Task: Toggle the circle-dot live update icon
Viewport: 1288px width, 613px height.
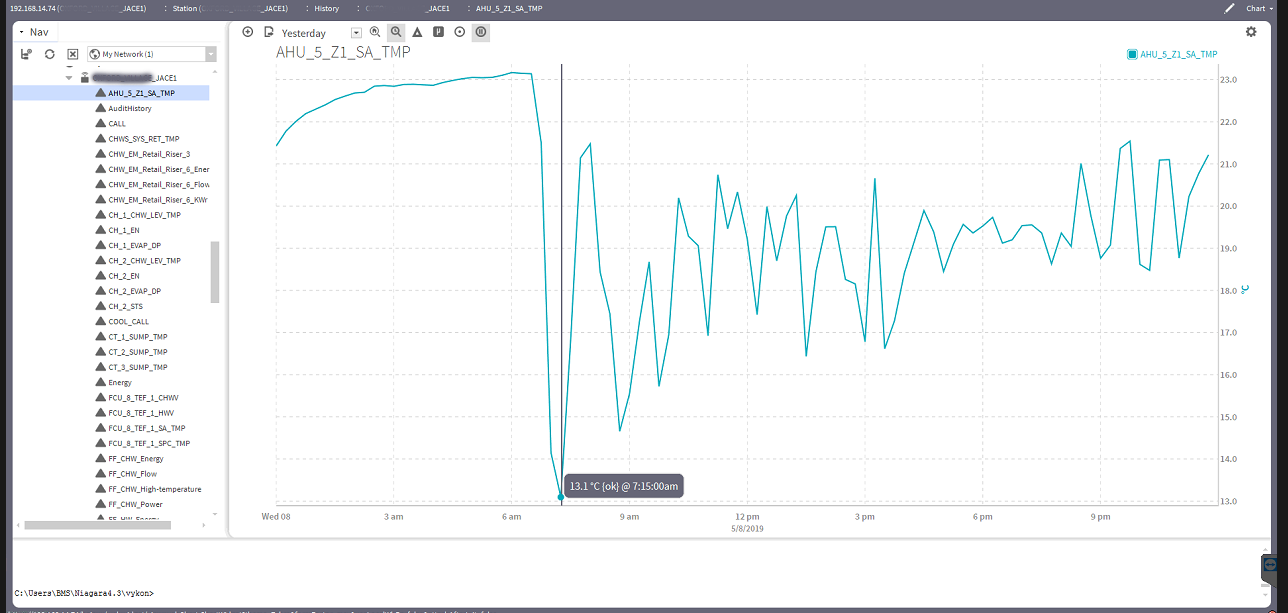Action: click(460, 32)
